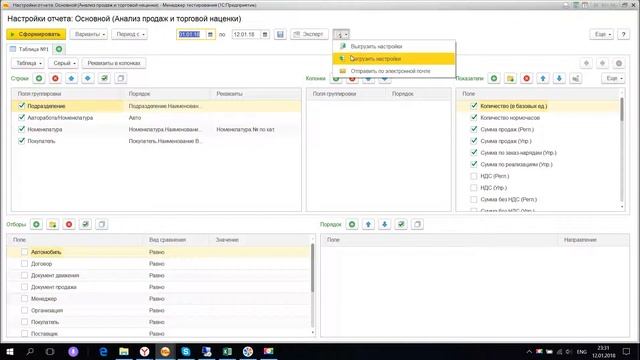Uncheck Количество нормочасов indicator
The height and width of the screenshot is (360, 640).
pos(474,118)
